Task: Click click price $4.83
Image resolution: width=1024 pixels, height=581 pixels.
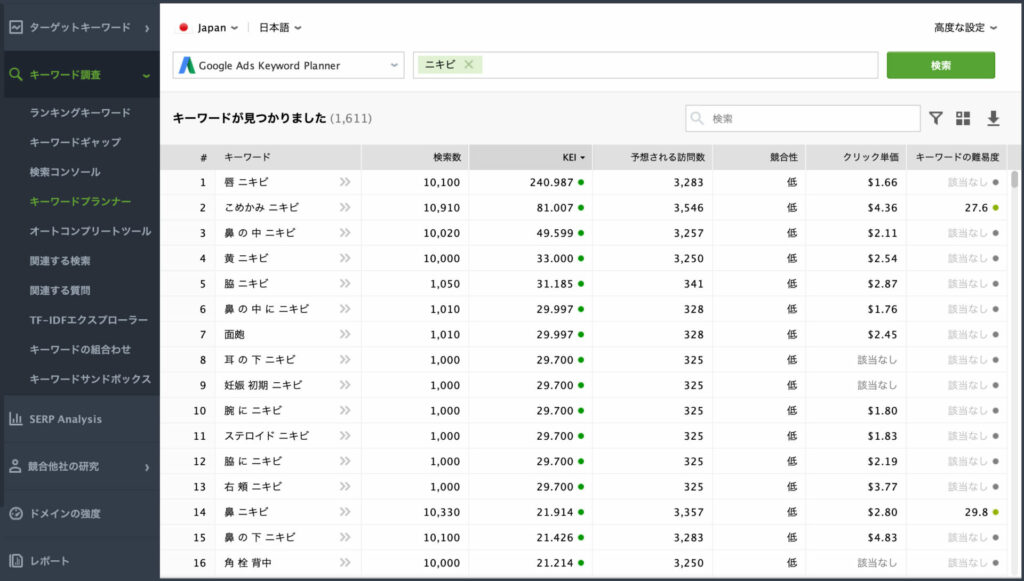Action: click(882, 538)
